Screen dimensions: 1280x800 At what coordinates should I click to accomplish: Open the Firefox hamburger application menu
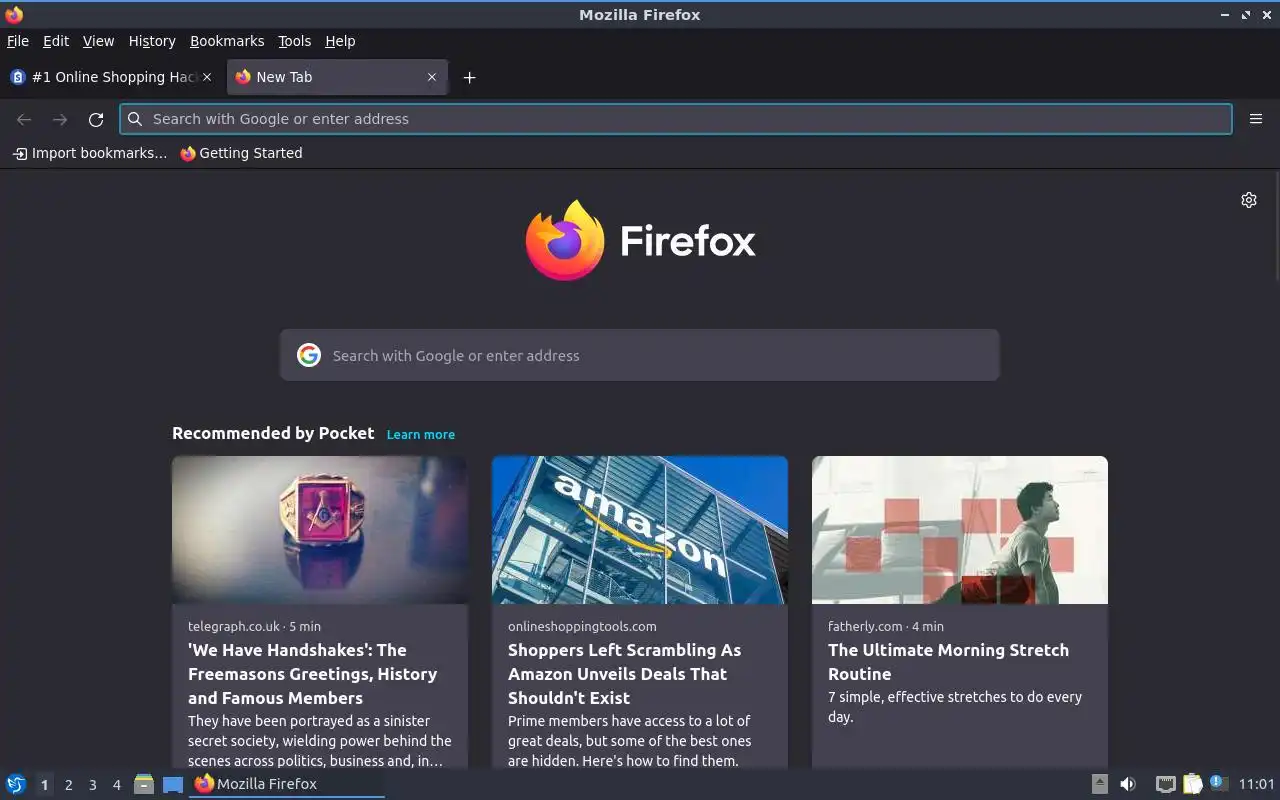point(1256,119)
